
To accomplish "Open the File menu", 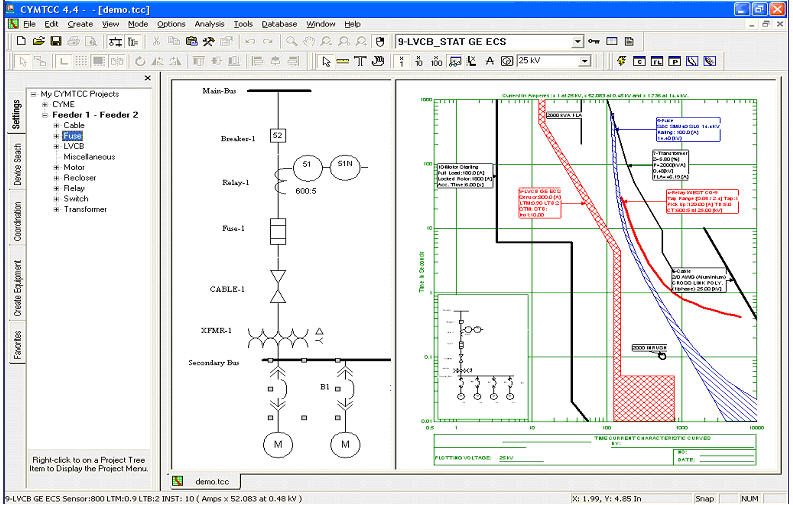I will point(29,24).
